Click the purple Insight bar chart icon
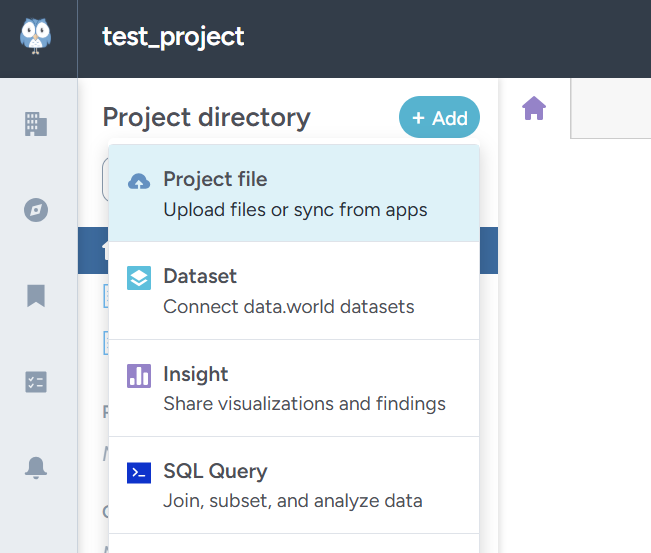The image size is (651, 553). coord(139,376)
